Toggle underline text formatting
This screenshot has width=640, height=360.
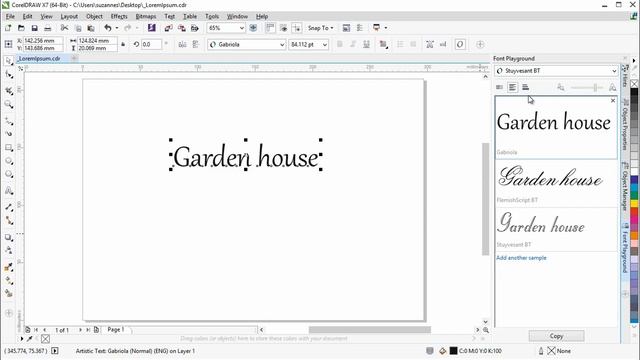pyautogui.click(x=367, y=44)
